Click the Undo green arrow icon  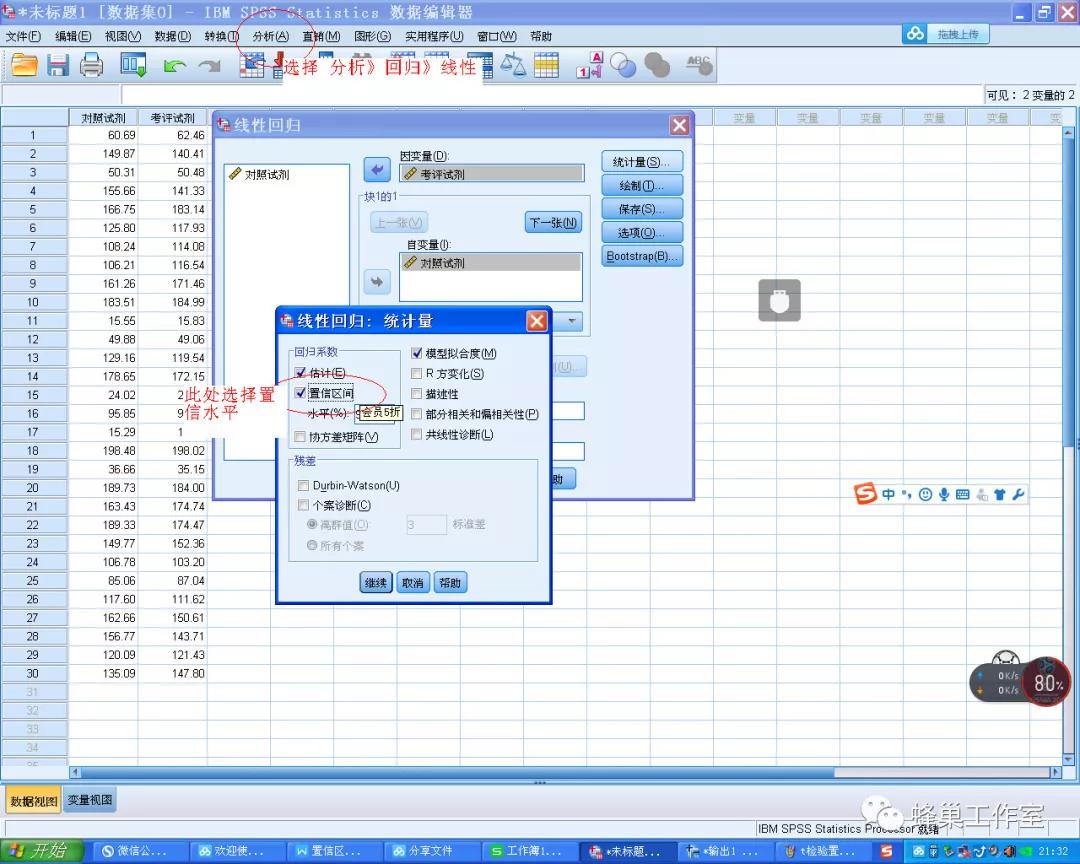coord(175,66)
